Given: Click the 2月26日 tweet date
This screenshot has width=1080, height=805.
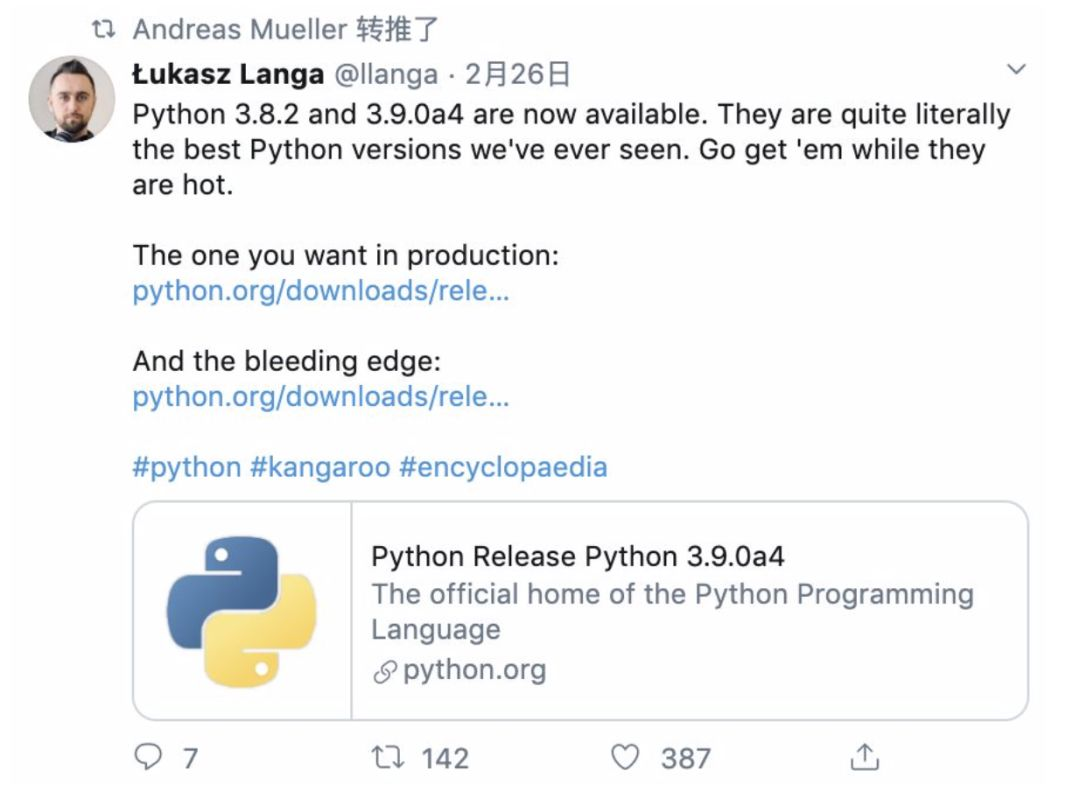Looking at the screenshot, I should [518, 74].
